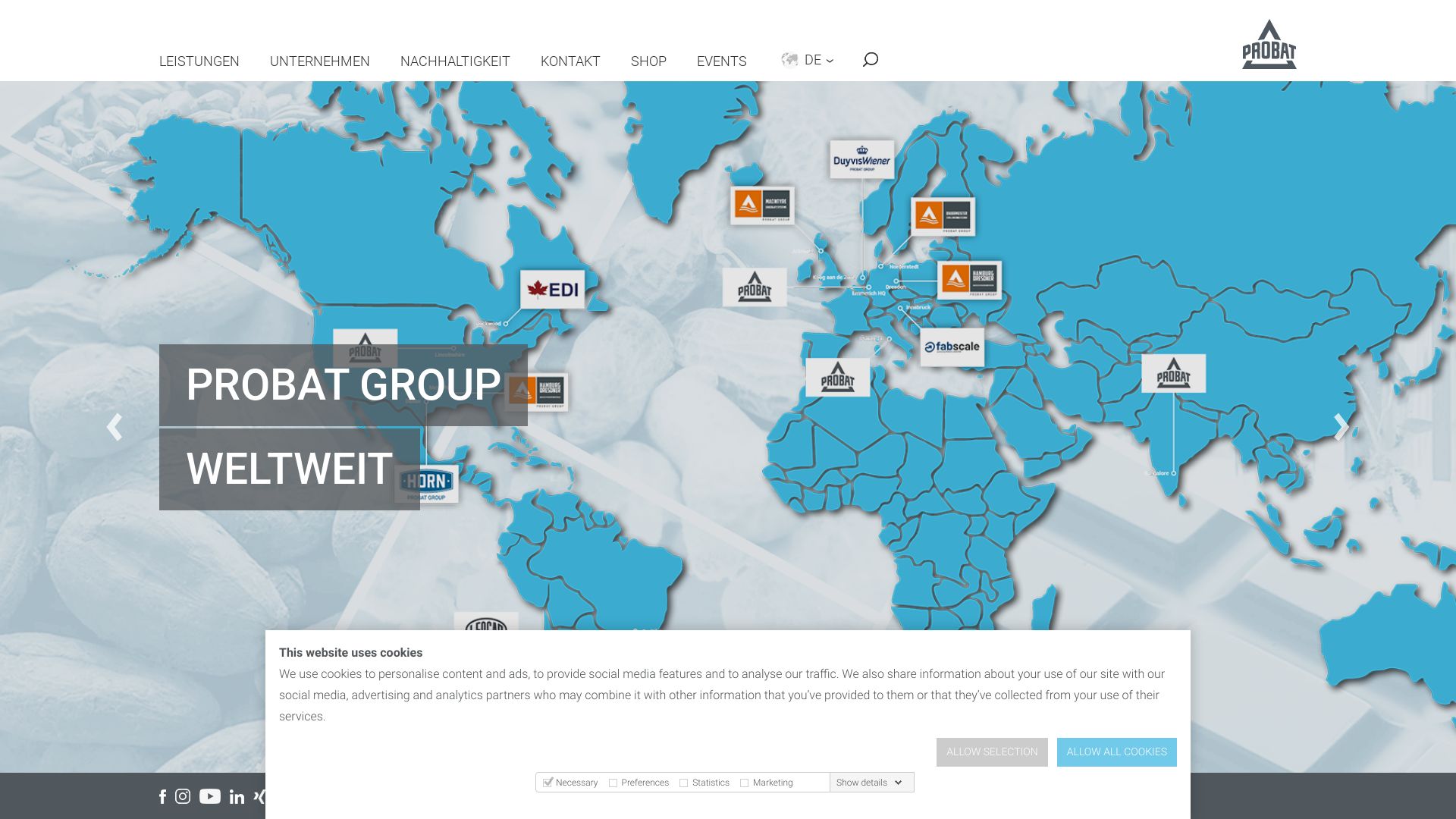This screenshot has height=819, width=1456.
Task: Open the LinkedIn profile icon
Action: coord(237,796)
